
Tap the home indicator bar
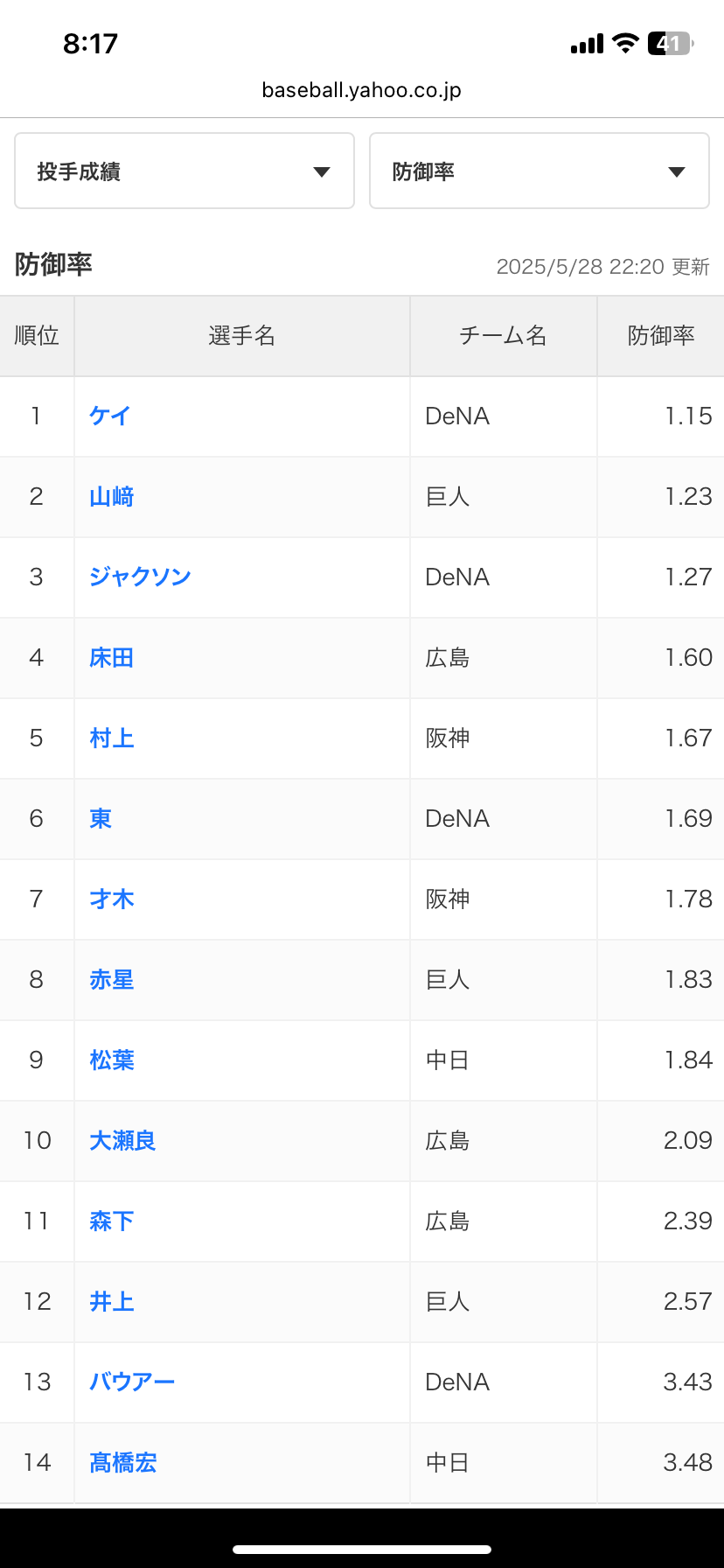coord(361,1549)
